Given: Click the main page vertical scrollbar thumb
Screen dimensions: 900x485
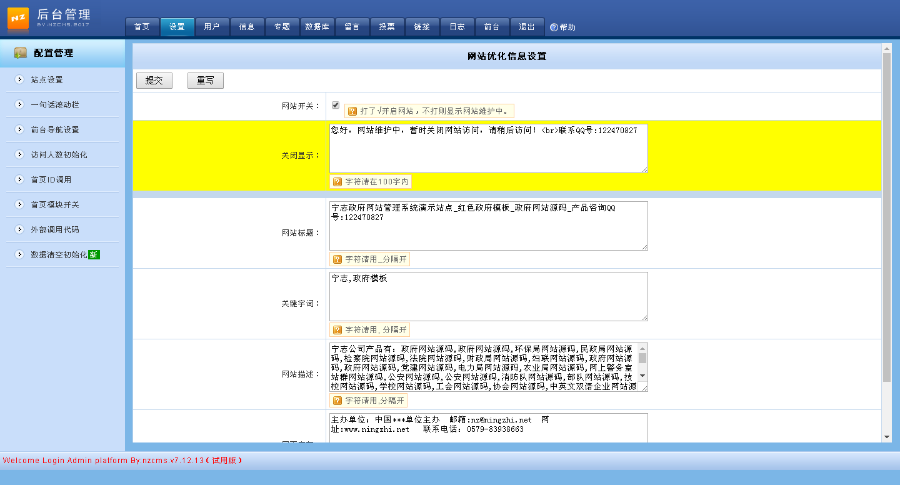Looking at the screenshot, I should (887, 218).
